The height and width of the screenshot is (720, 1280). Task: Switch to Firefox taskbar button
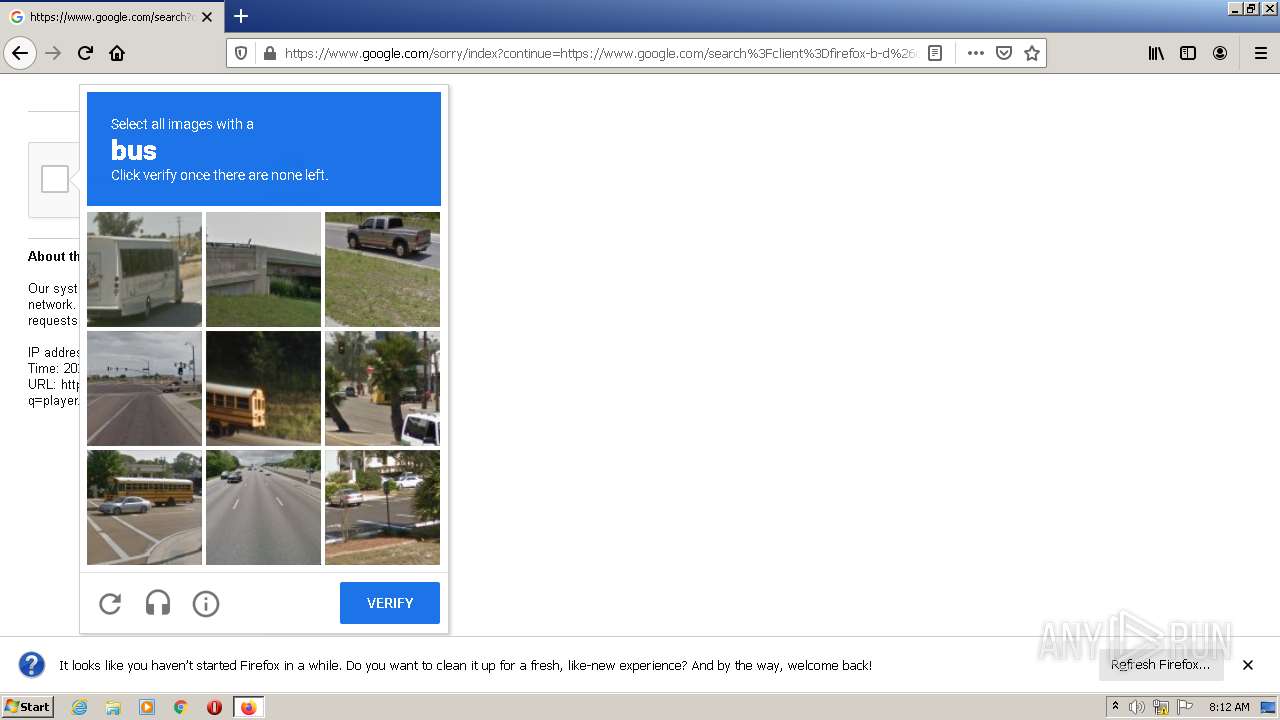[x=248, y=707]
